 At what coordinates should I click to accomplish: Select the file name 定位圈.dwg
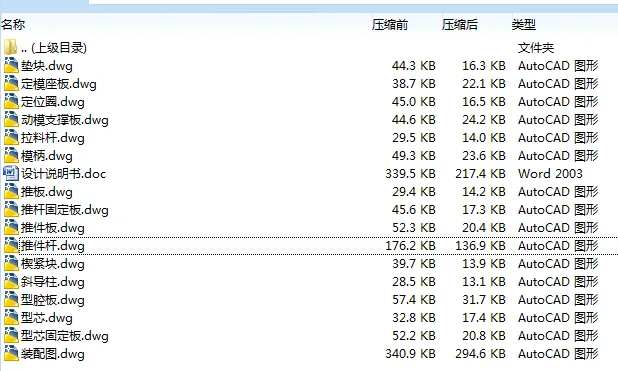(53, 102)
